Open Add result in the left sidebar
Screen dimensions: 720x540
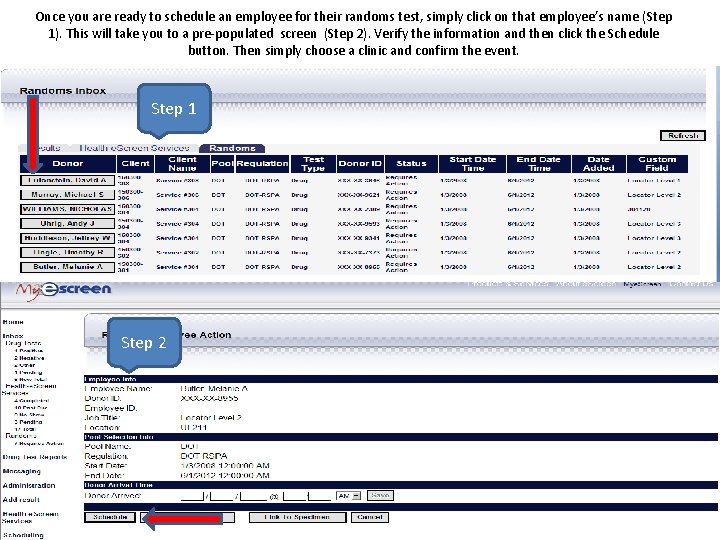(21, 500)
